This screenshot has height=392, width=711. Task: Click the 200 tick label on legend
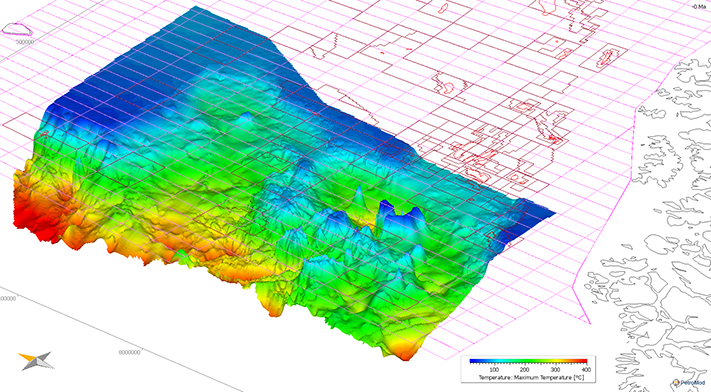(524, 370)
